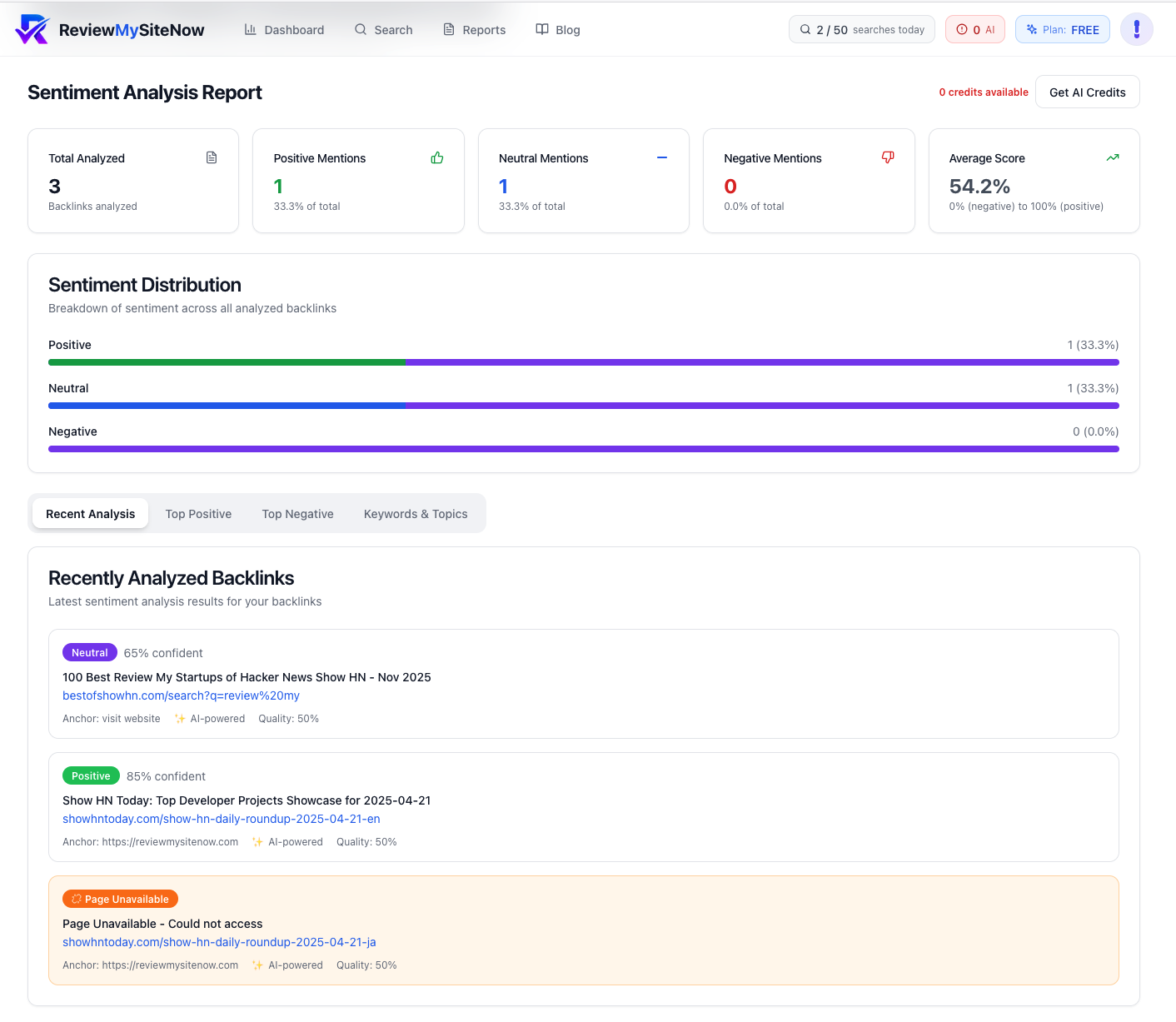Click the thumbs-up icon on Positive Mentions

437,157
